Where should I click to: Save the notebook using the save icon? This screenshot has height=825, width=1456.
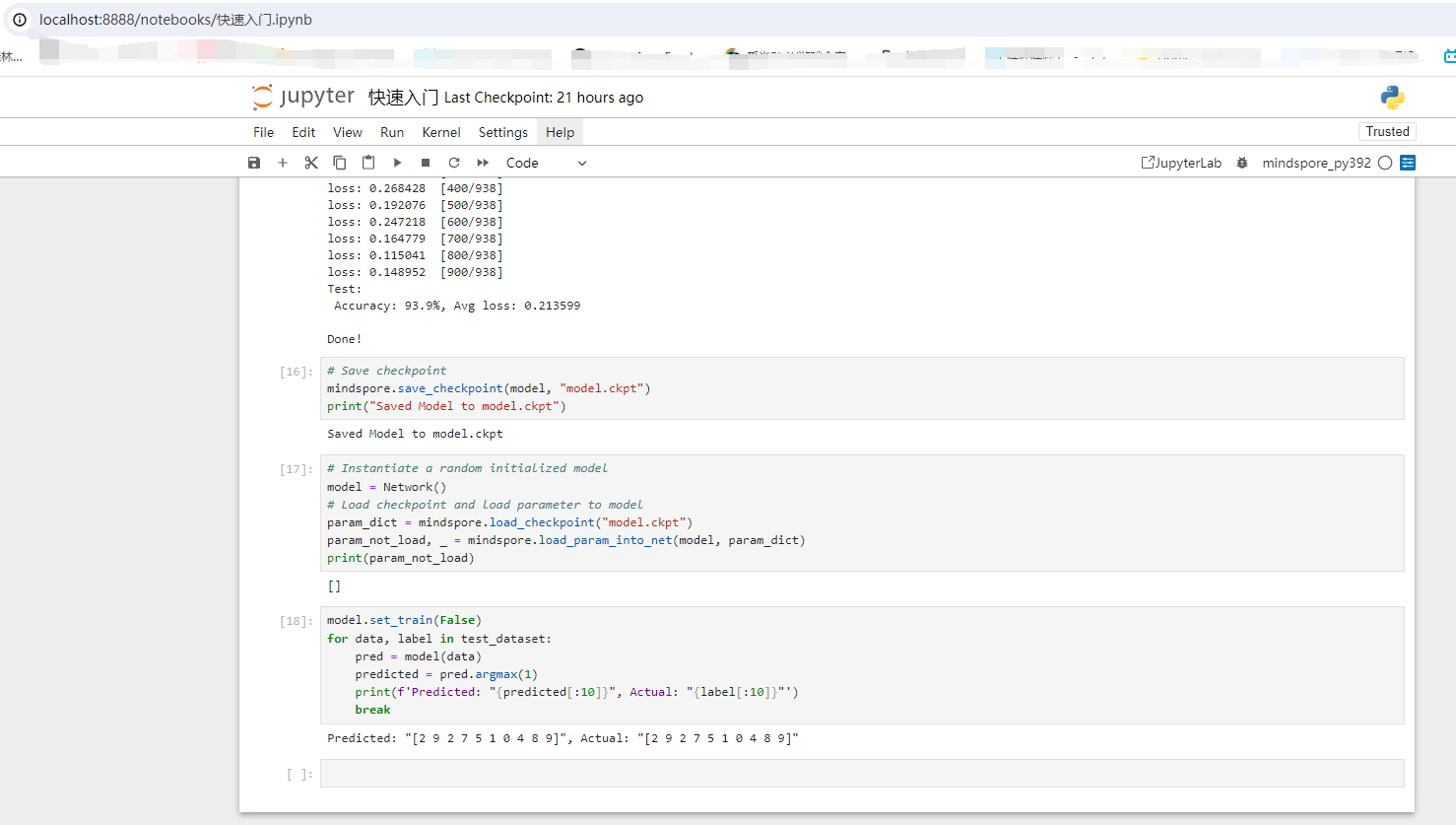(x=254, y=162)
